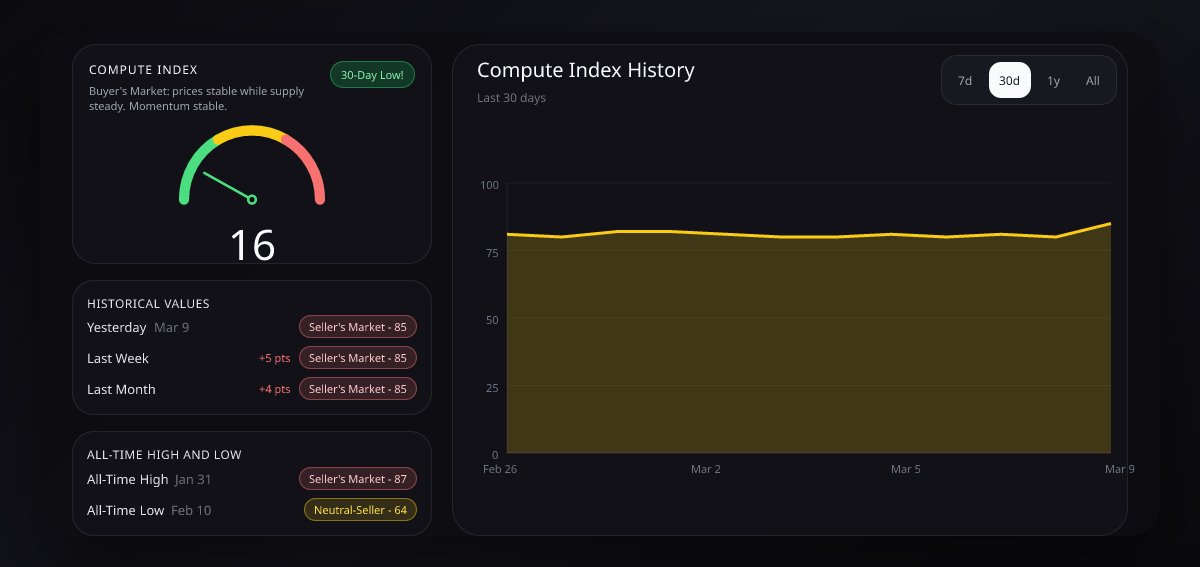Switch chart range to 7d
The width and height of the screenshot is (1200, 567).
[965, 81]
